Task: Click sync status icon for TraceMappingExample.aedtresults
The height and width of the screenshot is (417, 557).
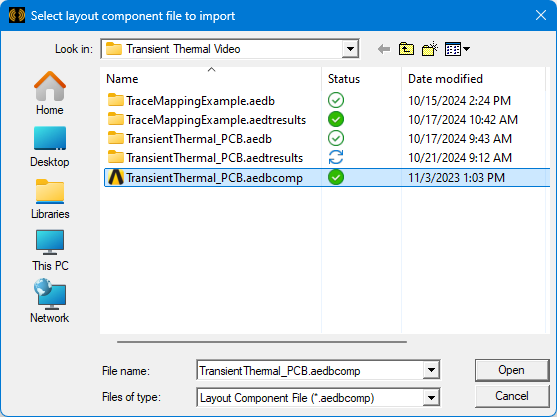Action: 336,119
